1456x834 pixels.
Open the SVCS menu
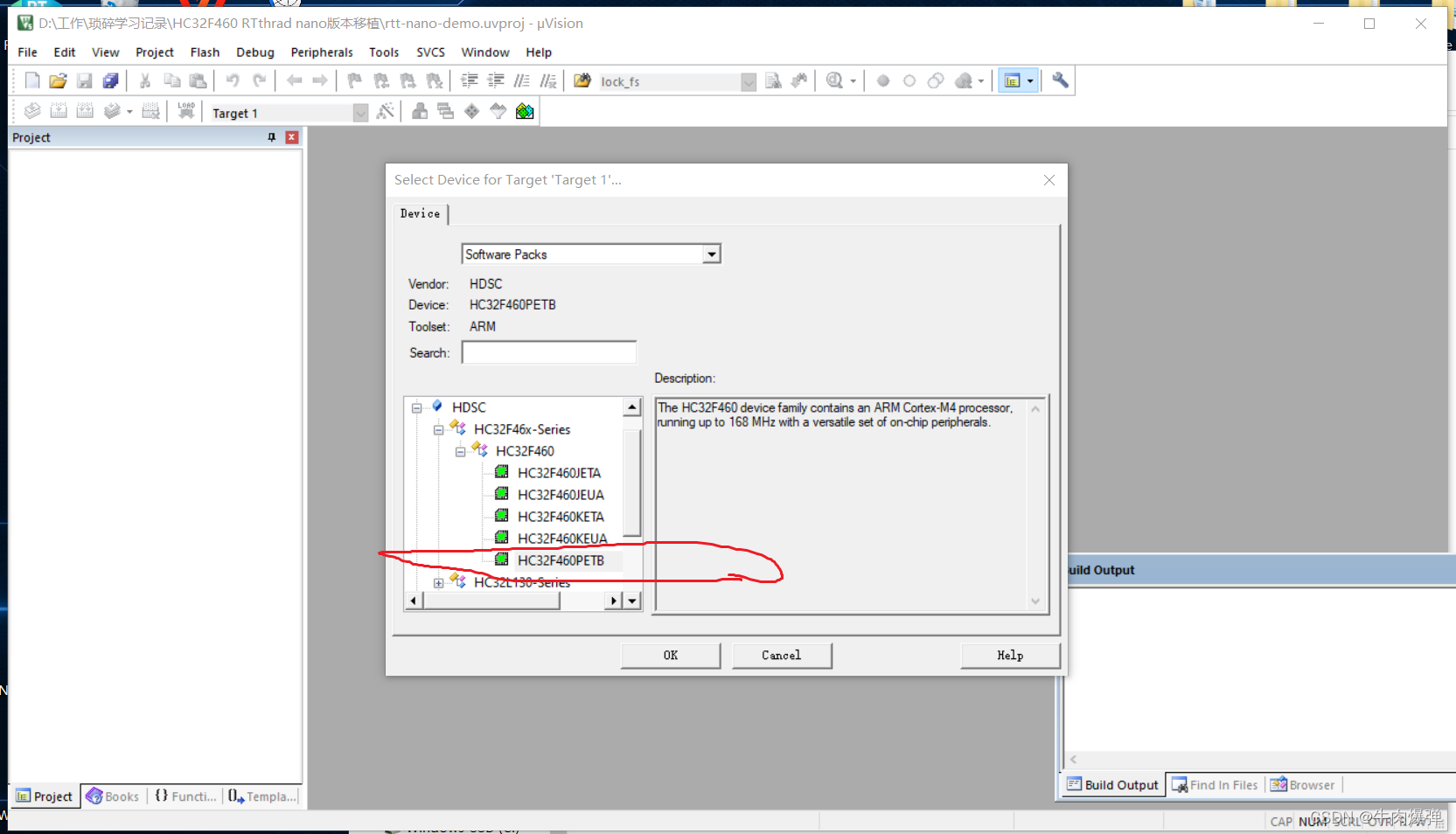(430, 52)
